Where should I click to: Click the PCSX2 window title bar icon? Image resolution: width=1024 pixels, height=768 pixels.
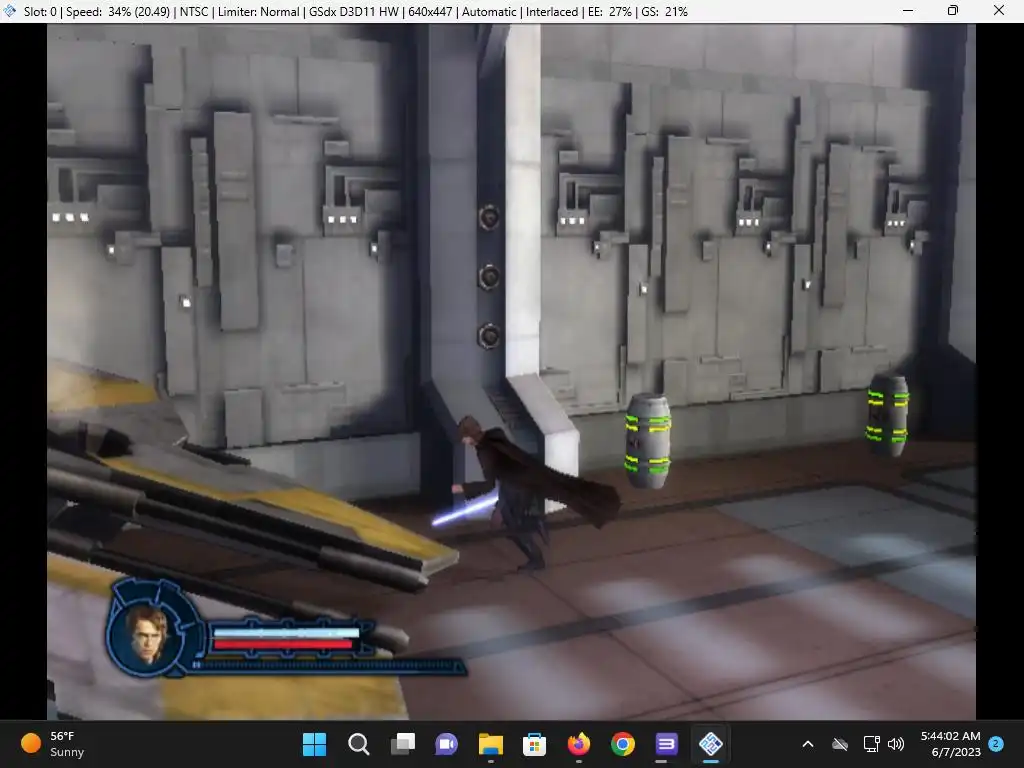[x=10, y=11]
